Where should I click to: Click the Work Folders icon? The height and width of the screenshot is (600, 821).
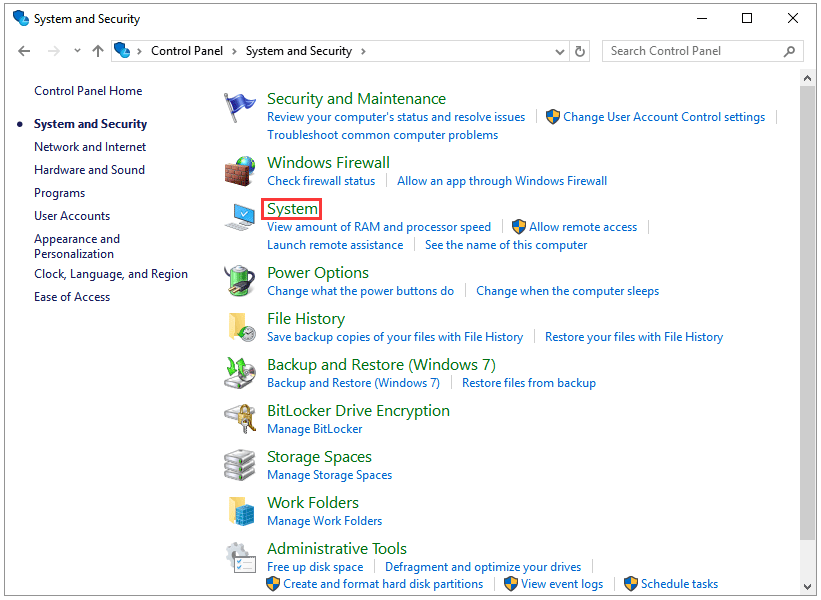pos(241,511)
